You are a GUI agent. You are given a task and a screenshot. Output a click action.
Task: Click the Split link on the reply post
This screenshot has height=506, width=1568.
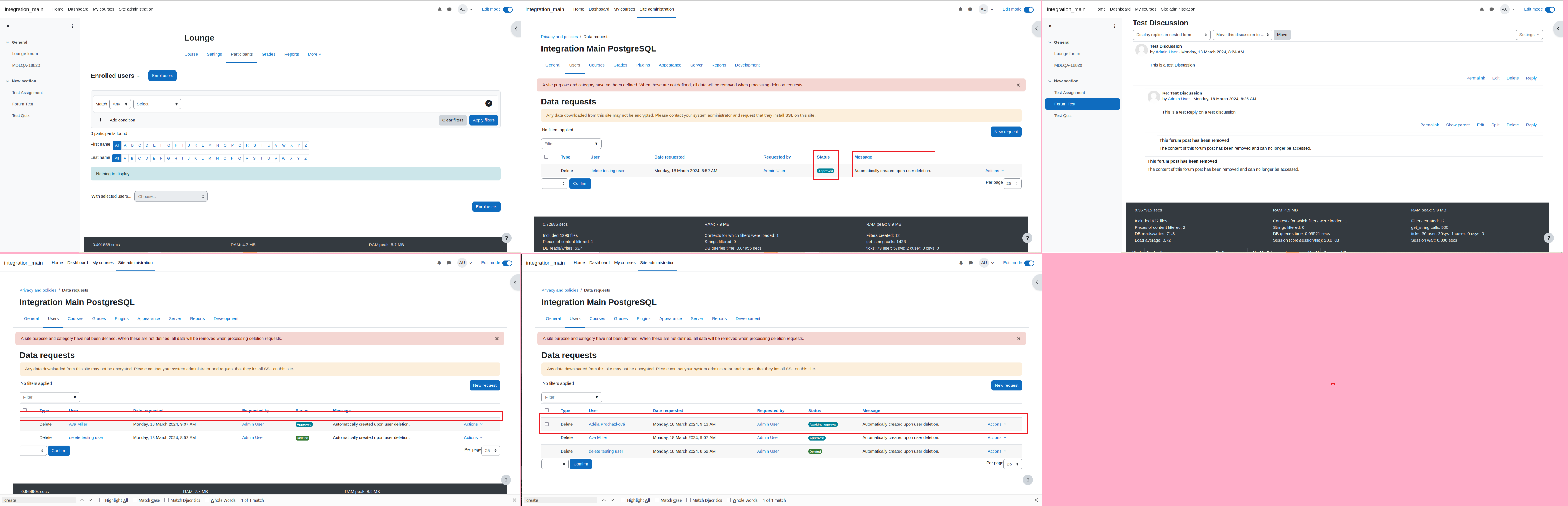1495,125
